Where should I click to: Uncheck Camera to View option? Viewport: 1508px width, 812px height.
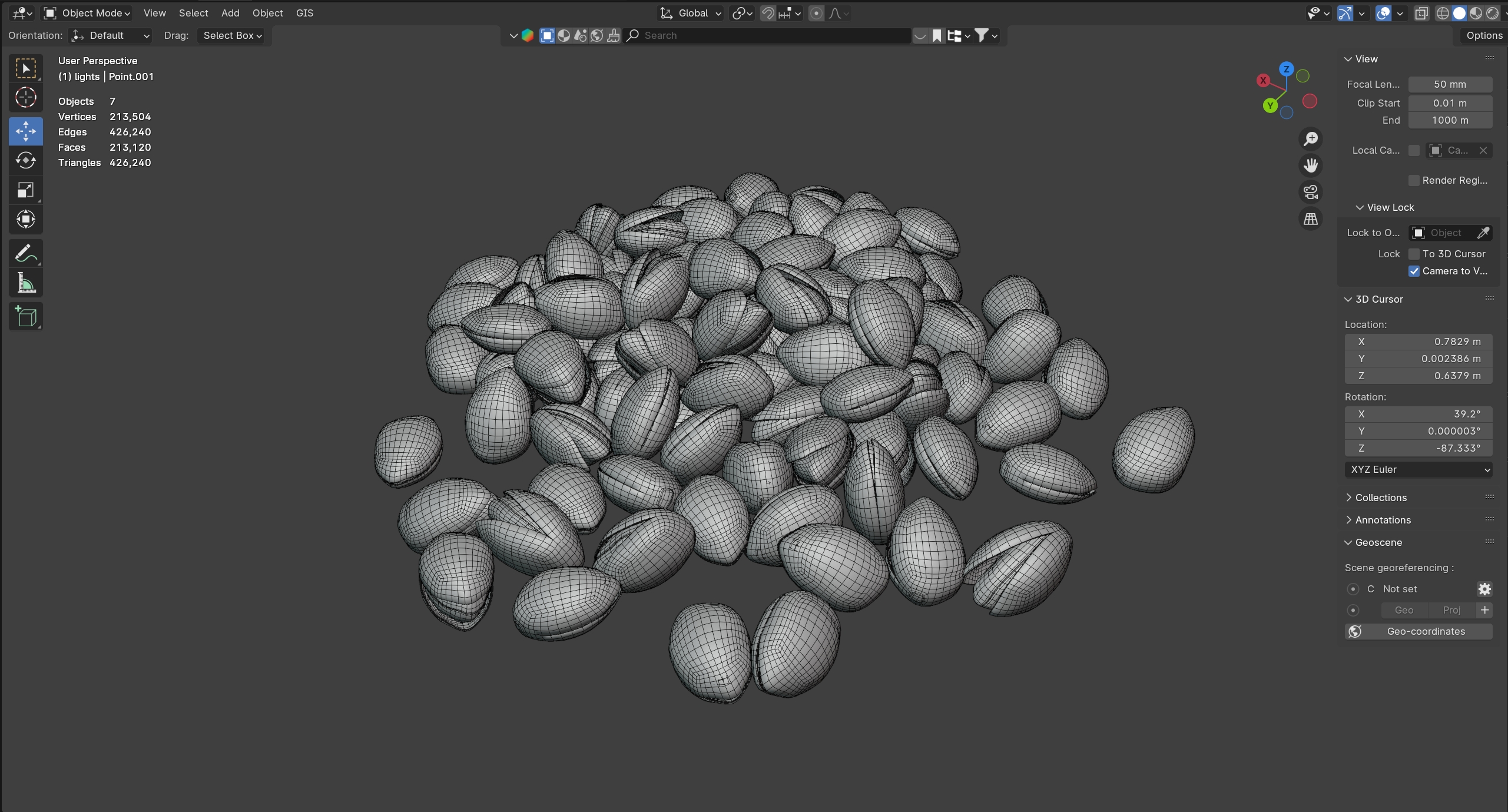[x=1414, y=271]
